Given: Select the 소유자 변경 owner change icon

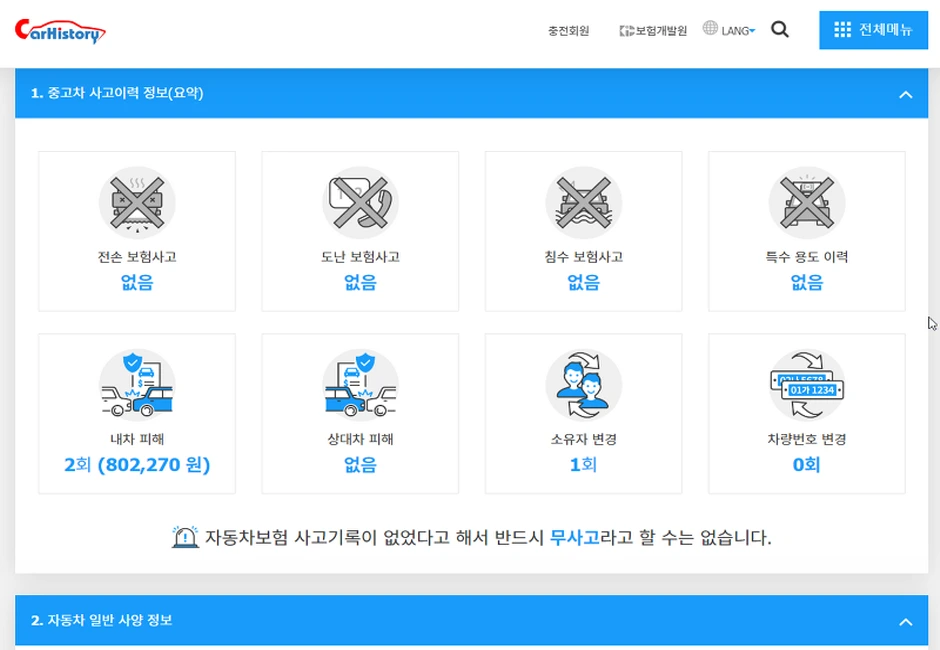Looking at the screenshot, I should pos(583,383).
